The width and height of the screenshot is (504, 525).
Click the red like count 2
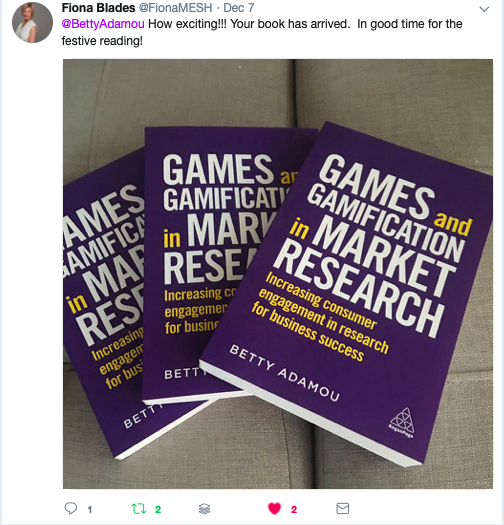point(294,510)
